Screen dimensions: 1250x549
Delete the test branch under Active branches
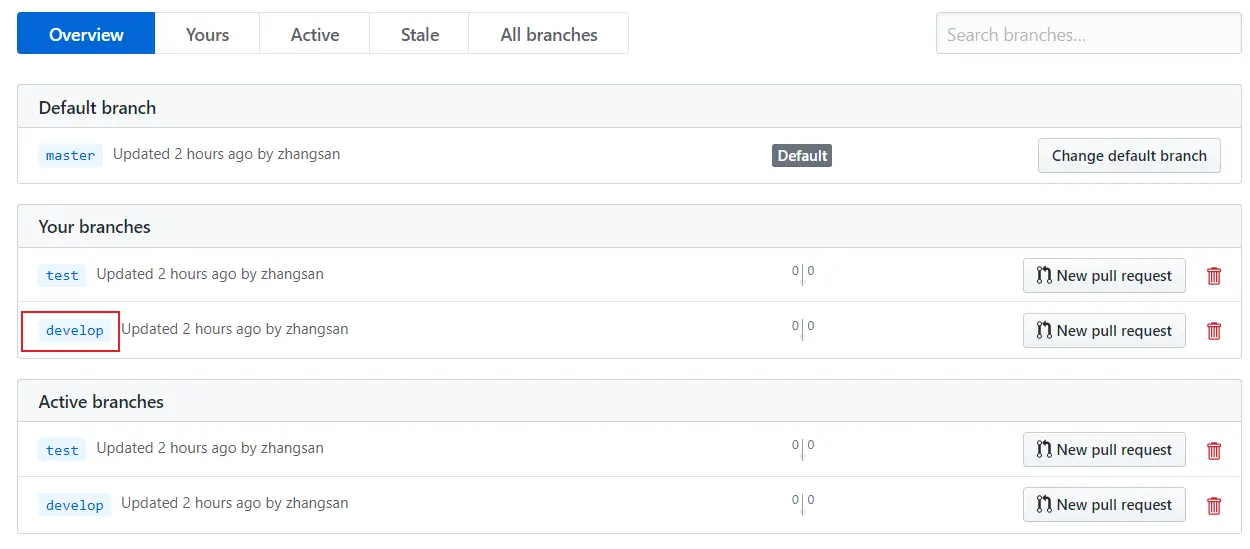click(1214, 450)
